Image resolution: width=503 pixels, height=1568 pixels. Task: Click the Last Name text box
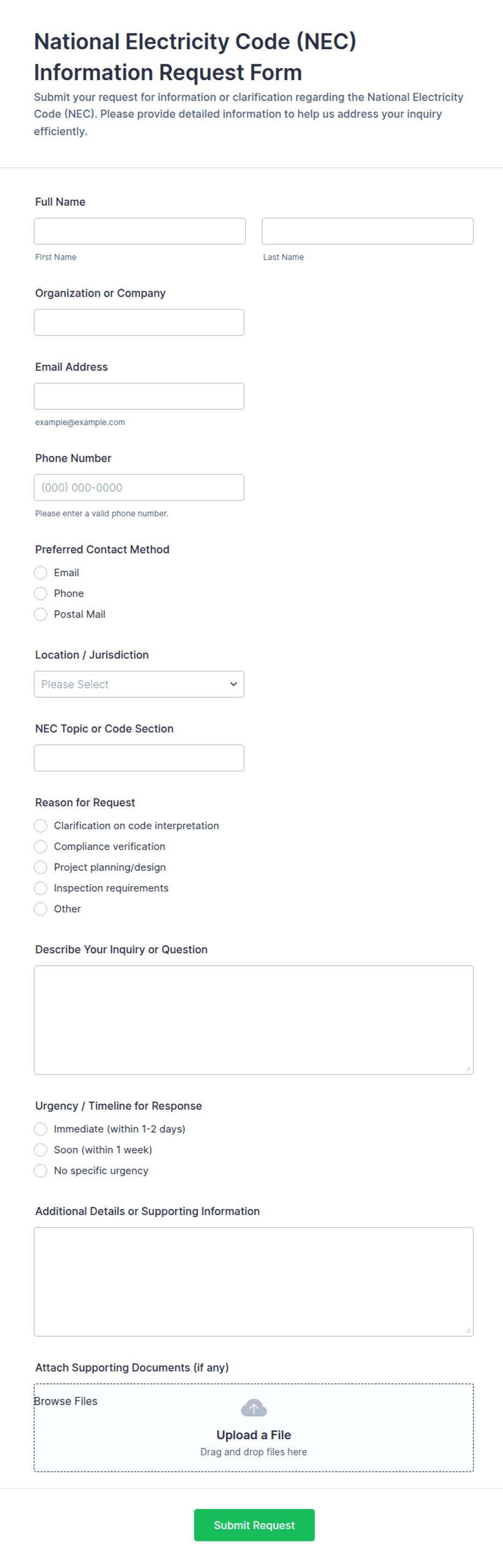(367, 231)
